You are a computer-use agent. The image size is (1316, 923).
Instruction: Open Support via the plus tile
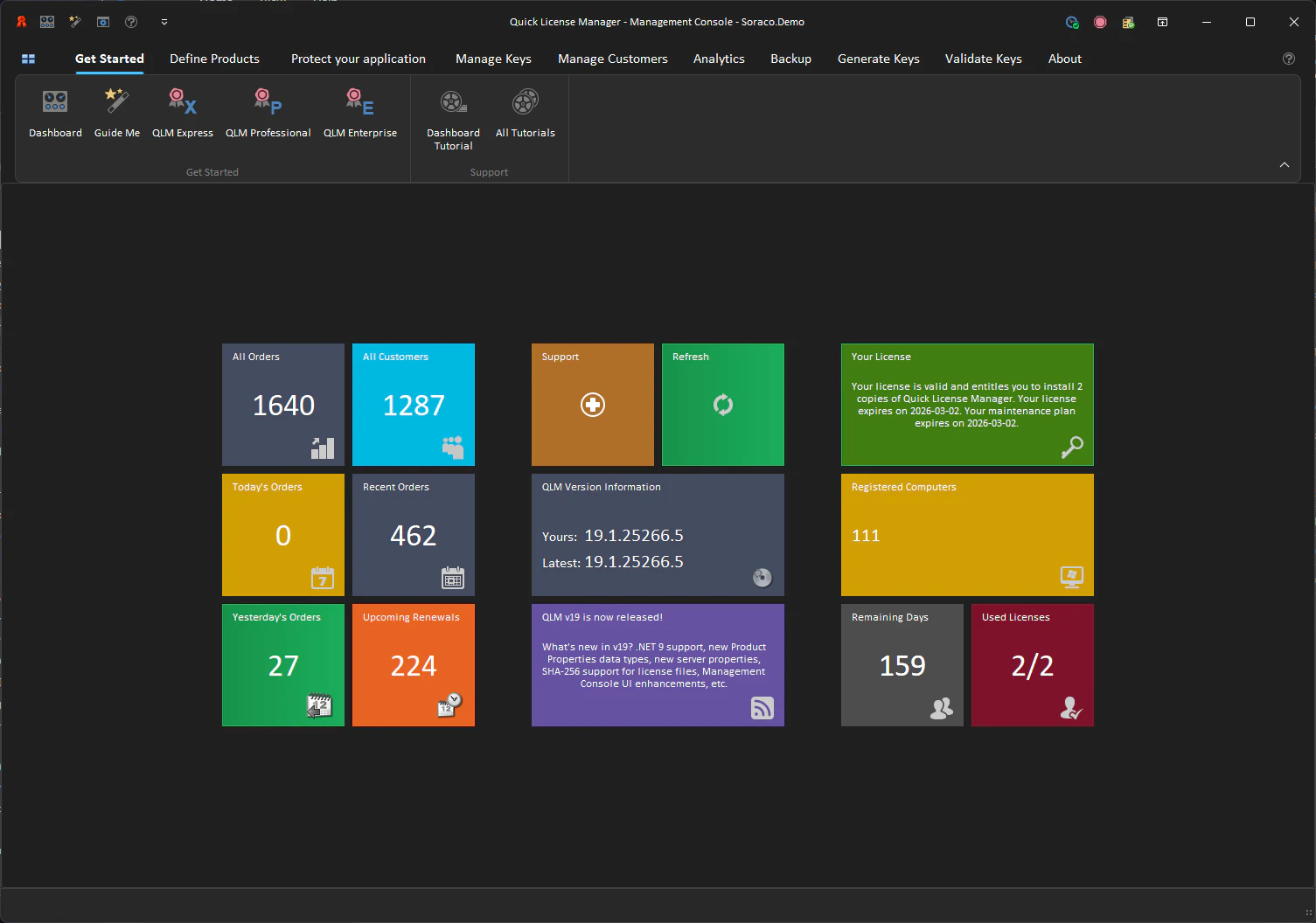point(592,405)
